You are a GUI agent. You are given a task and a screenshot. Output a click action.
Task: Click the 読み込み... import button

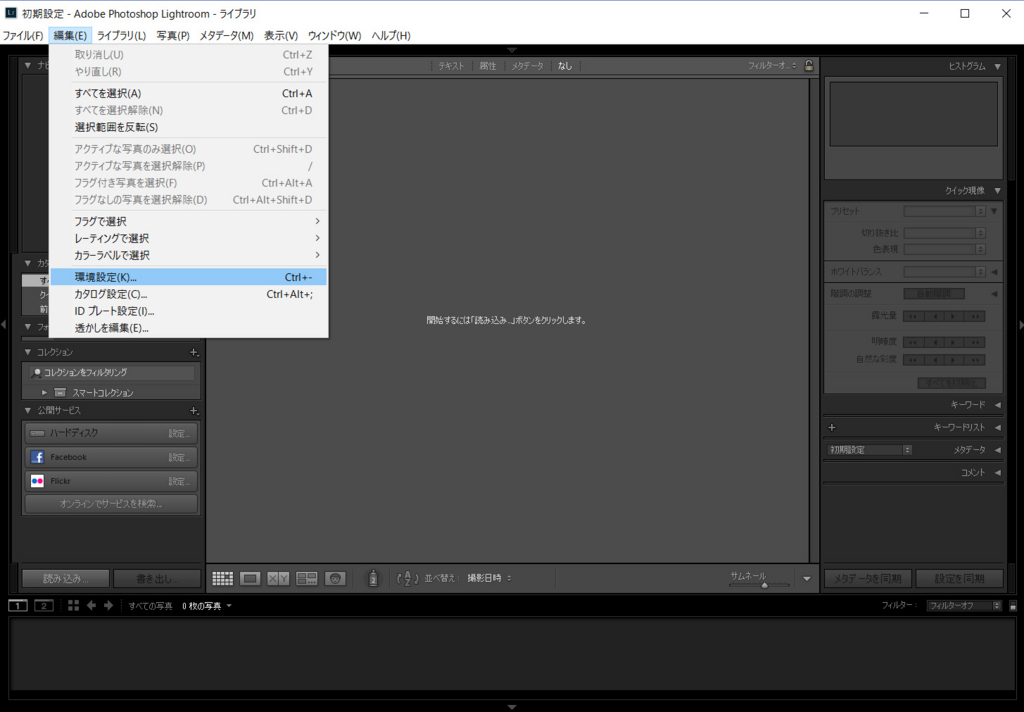point(65,579)
